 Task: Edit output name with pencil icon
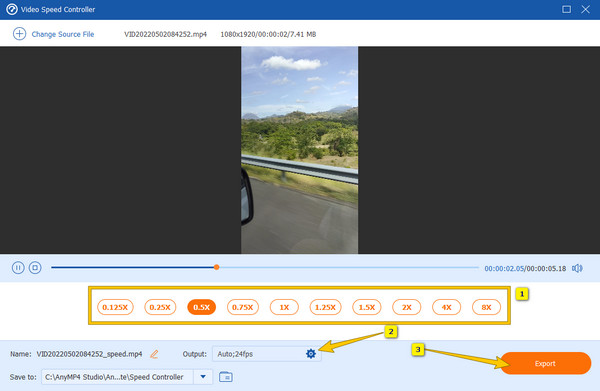[154, 354]
